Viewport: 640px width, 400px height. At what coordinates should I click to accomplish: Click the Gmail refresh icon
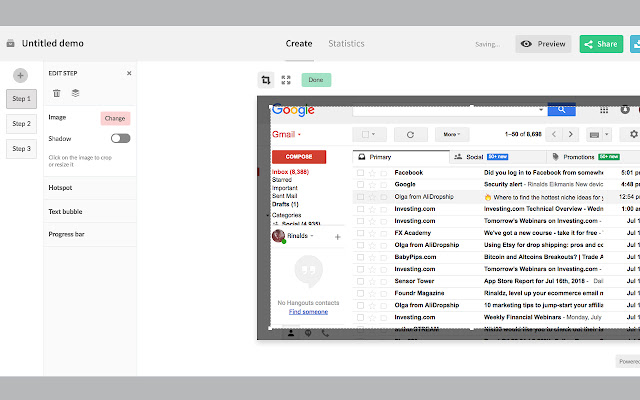(x=411, y=134)
